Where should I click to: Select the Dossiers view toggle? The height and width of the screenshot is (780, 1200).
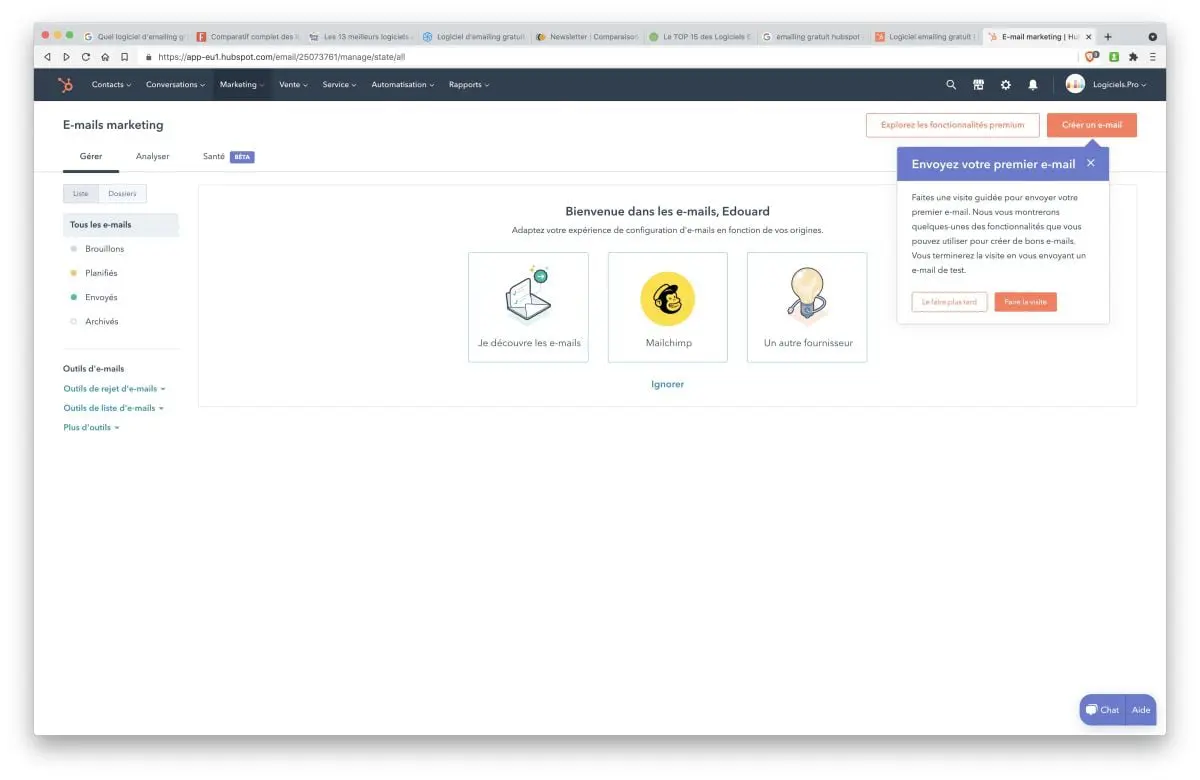[122, 193]
